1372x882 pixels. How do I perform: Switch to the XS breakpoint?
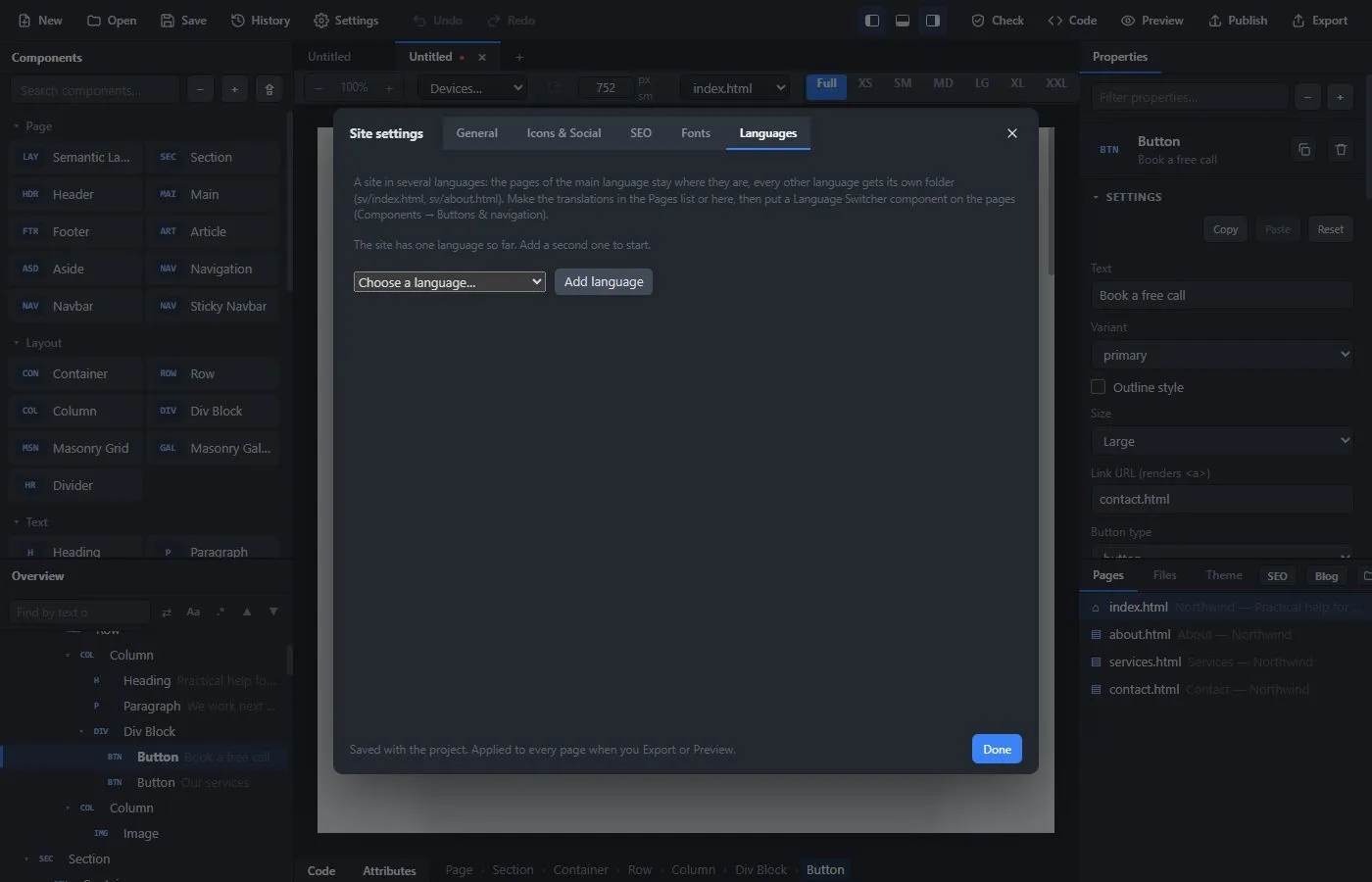[865, 84]
